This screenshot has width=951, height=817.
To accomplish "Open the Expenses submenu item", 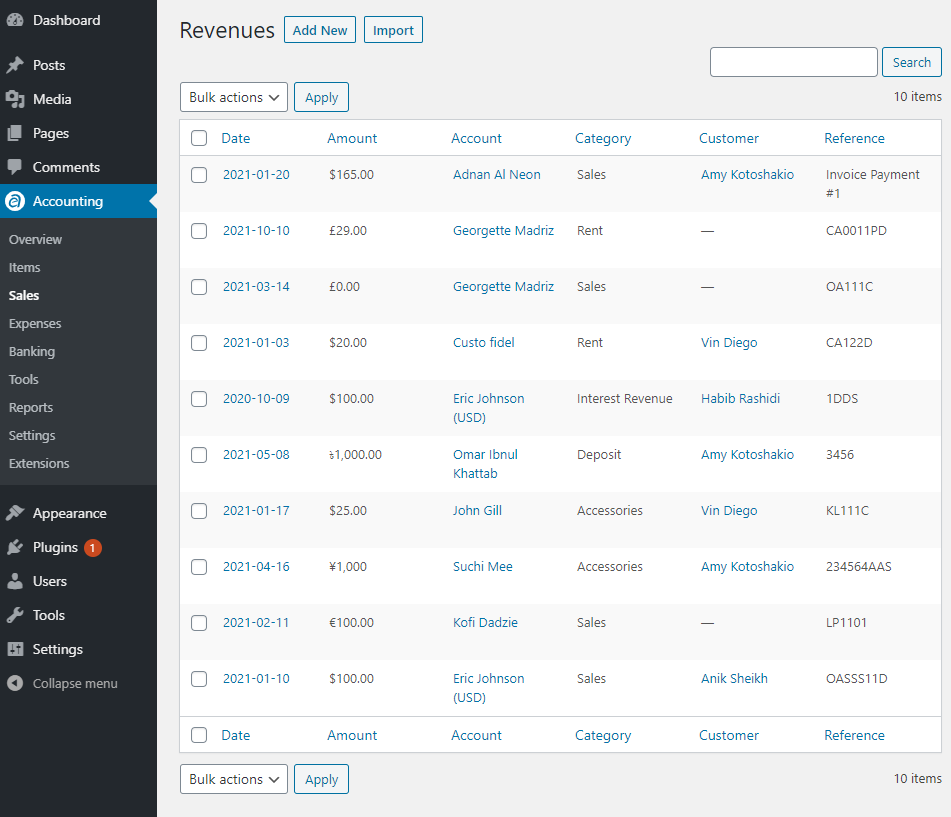I will [x=35, y=323].
